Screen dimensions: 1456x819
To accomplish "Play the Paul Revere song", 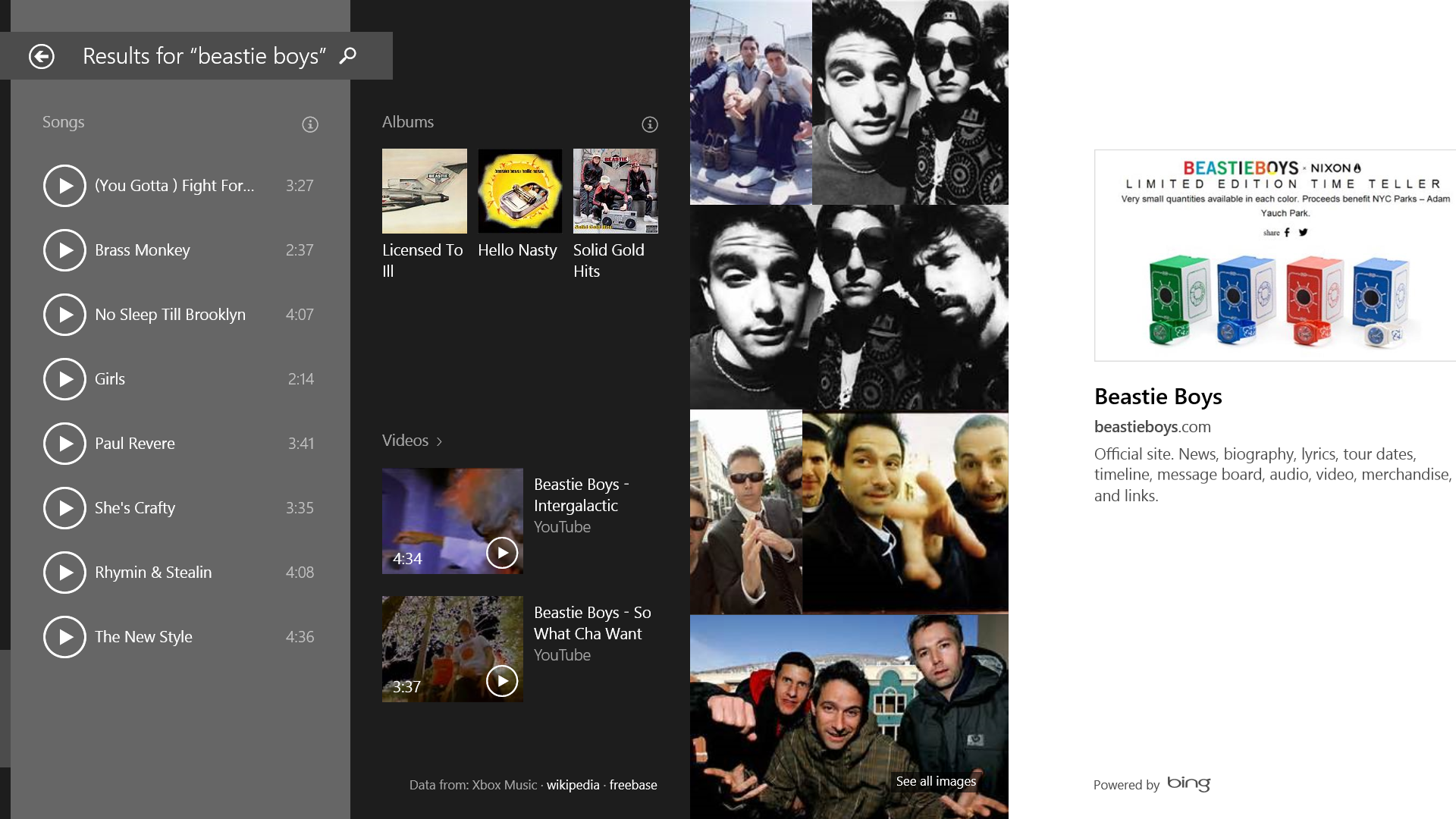I will pos(64,444).
